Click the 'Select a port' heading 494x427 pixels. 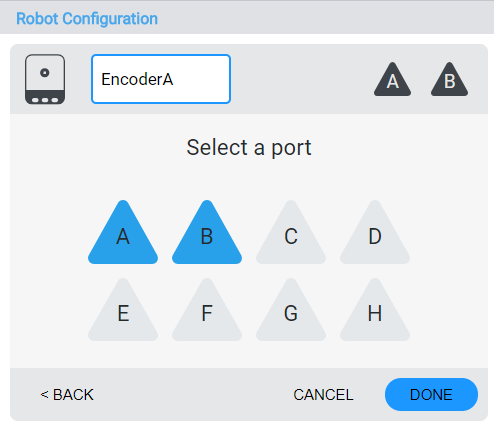tap(249, 147)
